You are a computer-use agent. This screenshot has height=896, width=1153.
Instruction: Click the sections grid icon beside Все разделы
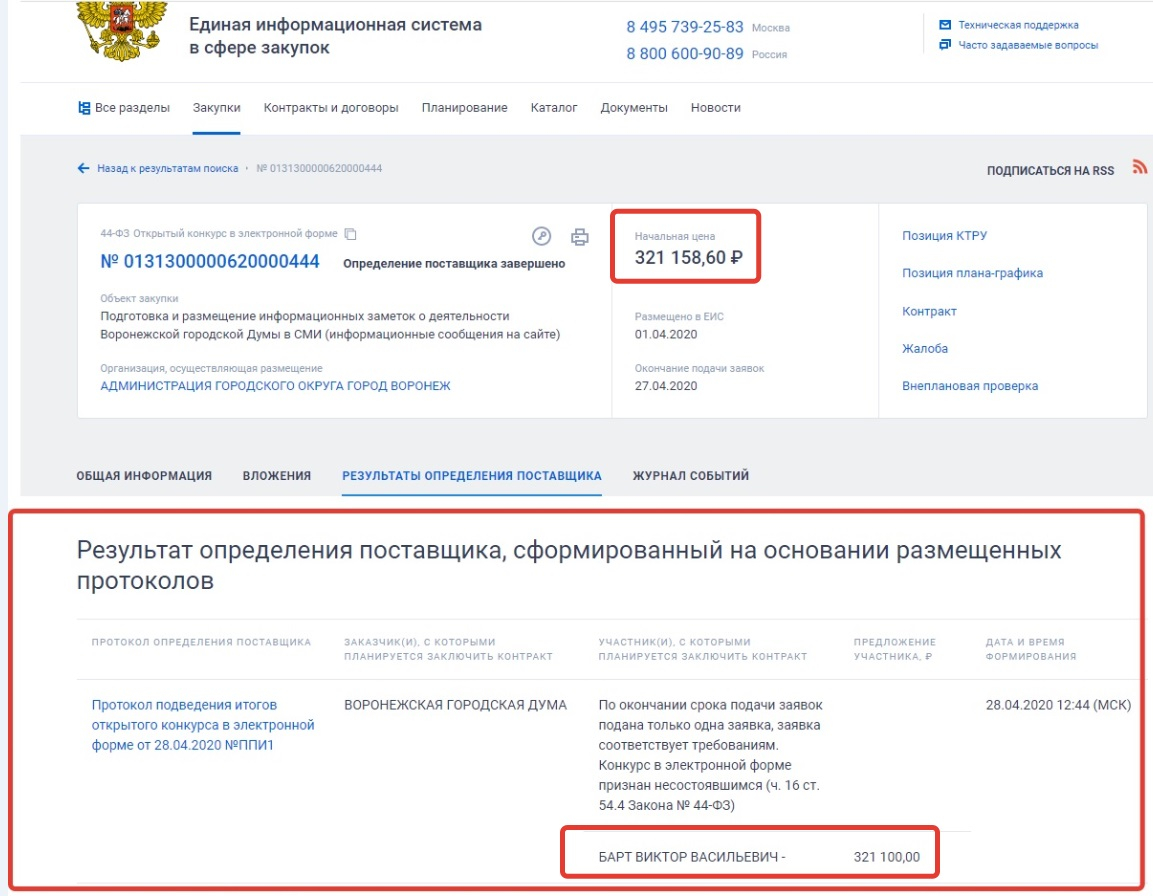click(85, 107)
